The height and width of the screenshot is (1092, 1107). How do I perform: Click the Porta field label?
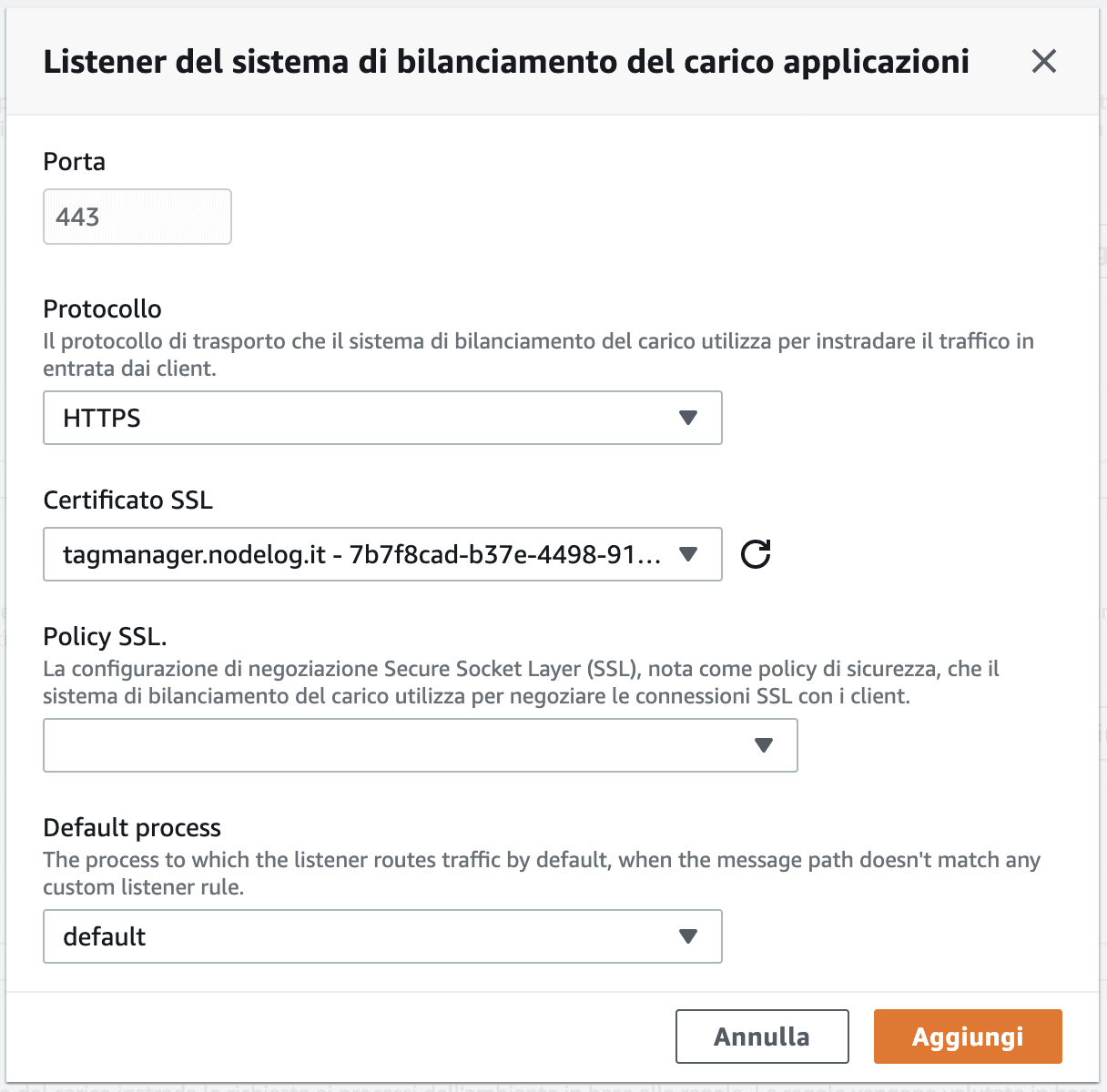pos(74,161)
